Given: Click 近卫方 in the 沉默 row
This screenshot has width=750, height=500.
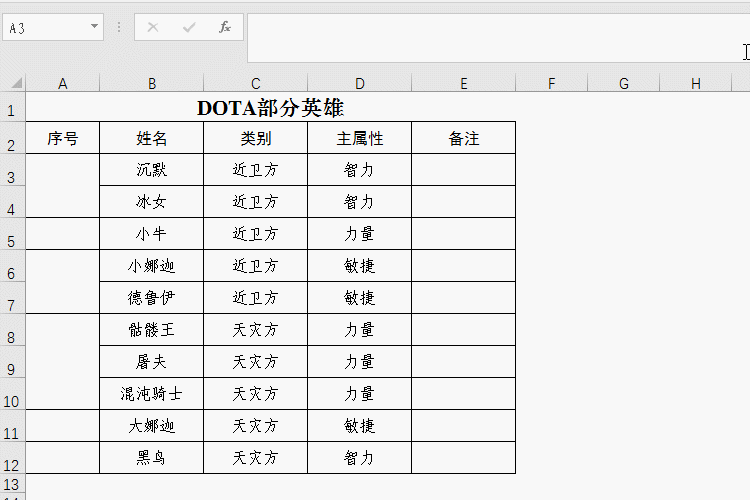Looking at the screenshot, I should pyautogui.click(x=255, y=170).
